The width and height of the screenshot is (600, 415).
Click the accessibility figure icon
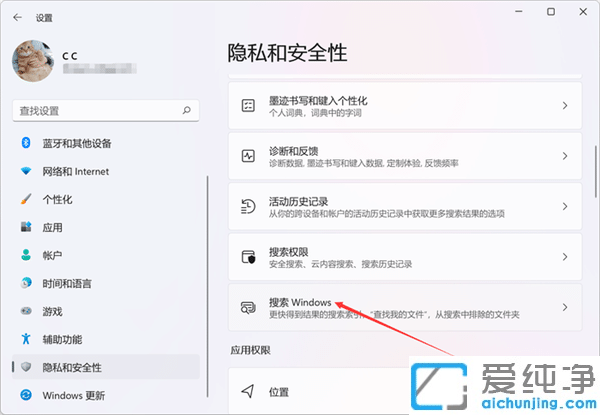[26, 339]
